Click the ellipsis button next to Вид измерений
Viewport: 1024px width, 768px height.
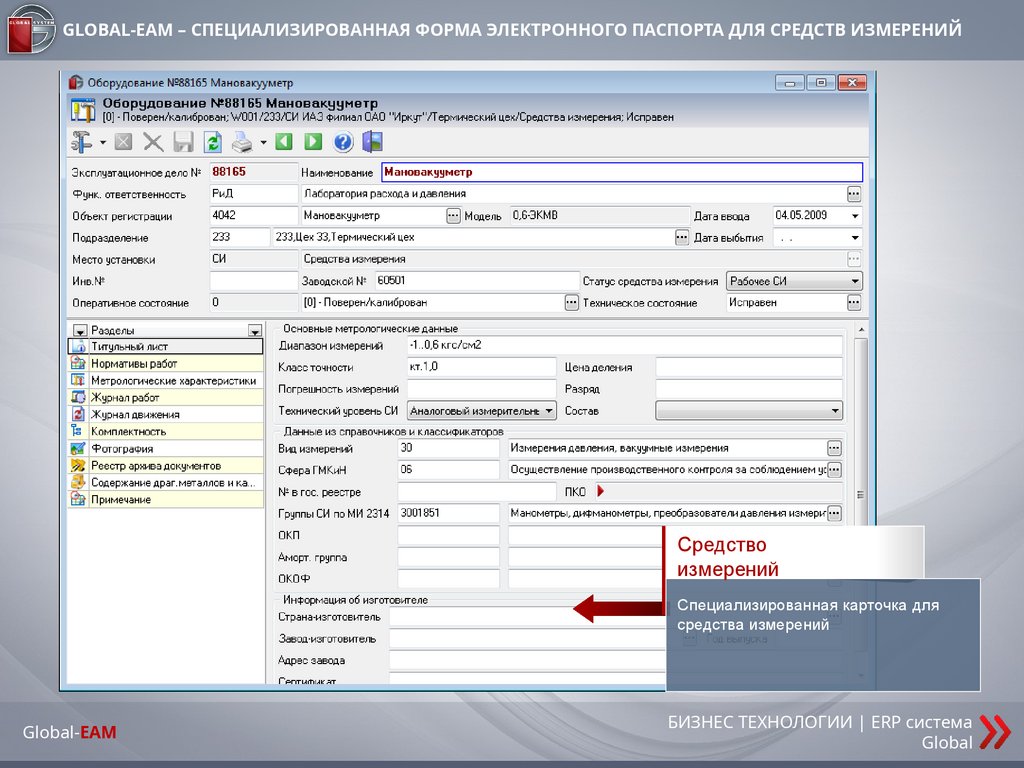click(834, 448)
